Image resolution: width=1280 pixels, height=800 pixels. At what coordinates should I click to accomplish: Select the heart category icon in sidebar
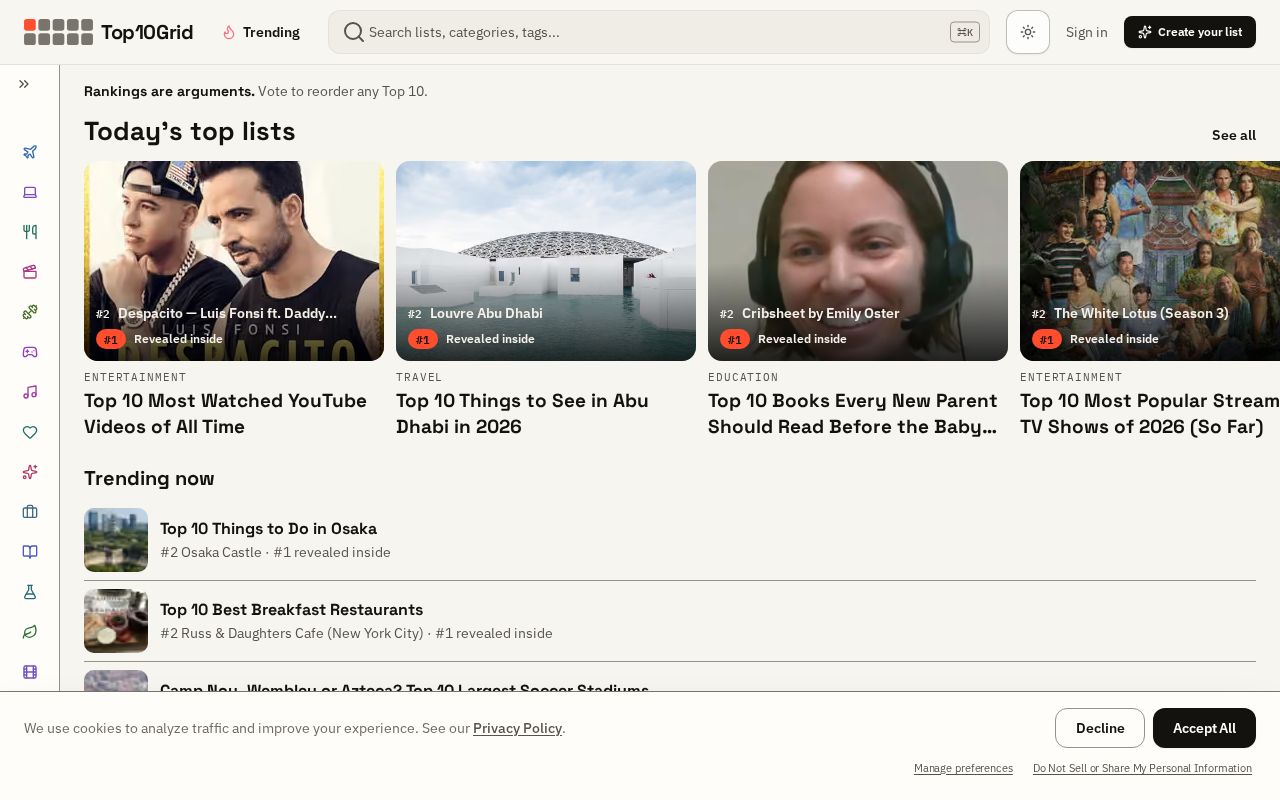tap(30, 432)
